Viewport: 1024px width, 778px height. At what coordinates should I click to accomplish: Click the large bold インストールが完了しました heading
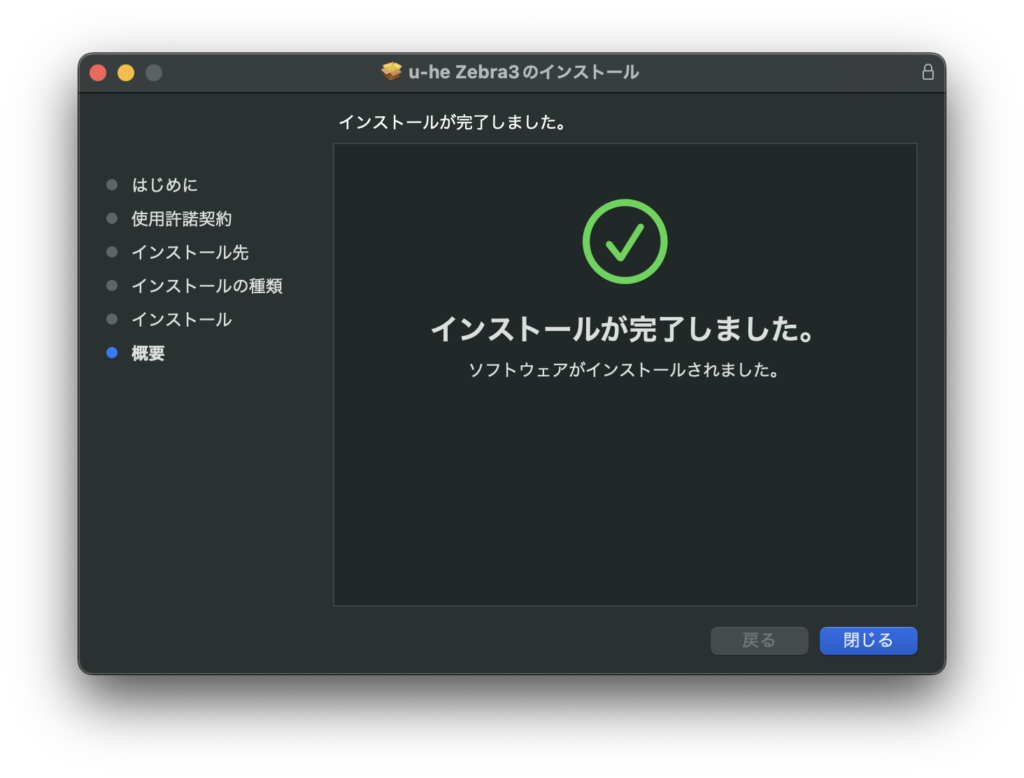click(x=623, y=329)
